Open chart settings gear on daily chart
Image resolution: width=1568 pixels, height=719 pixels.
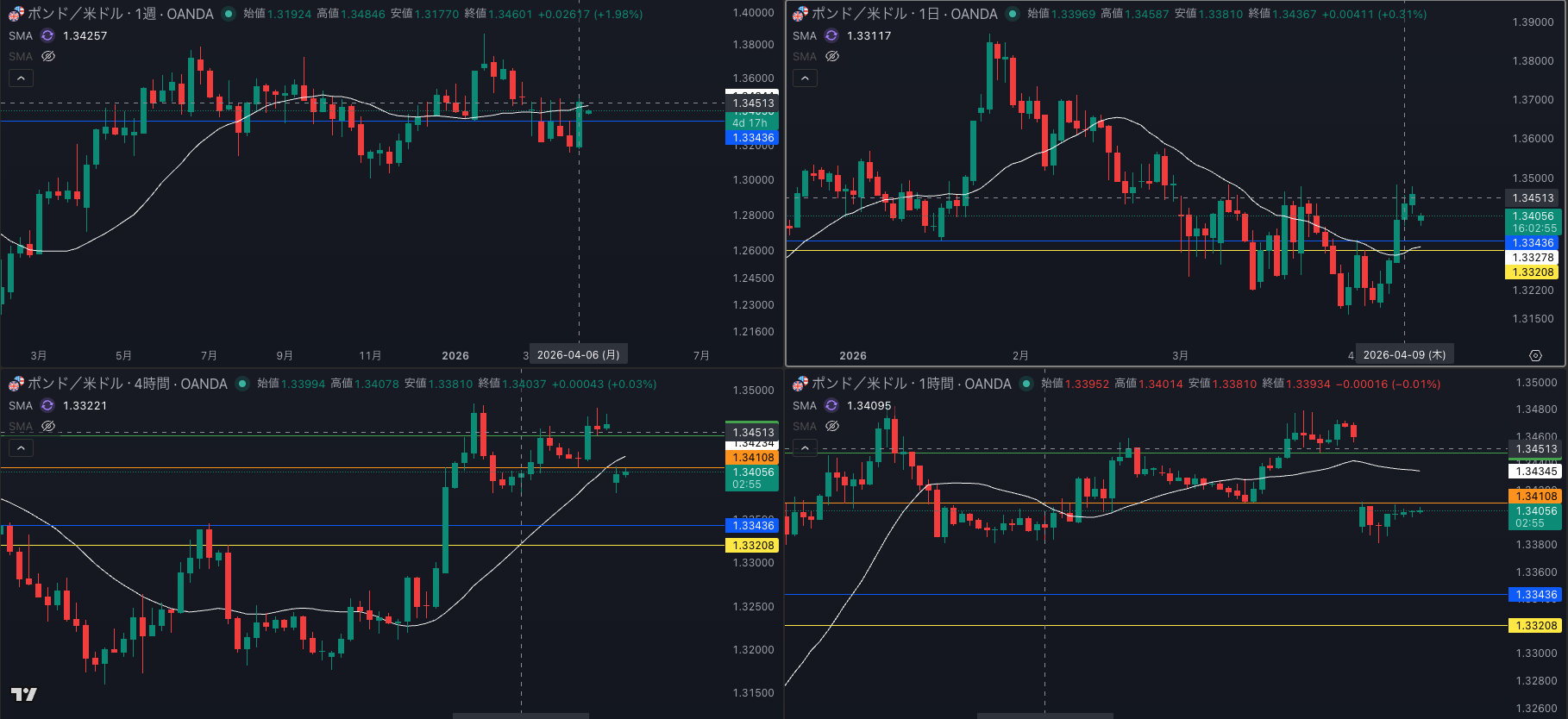click(x=1535, y=355)
